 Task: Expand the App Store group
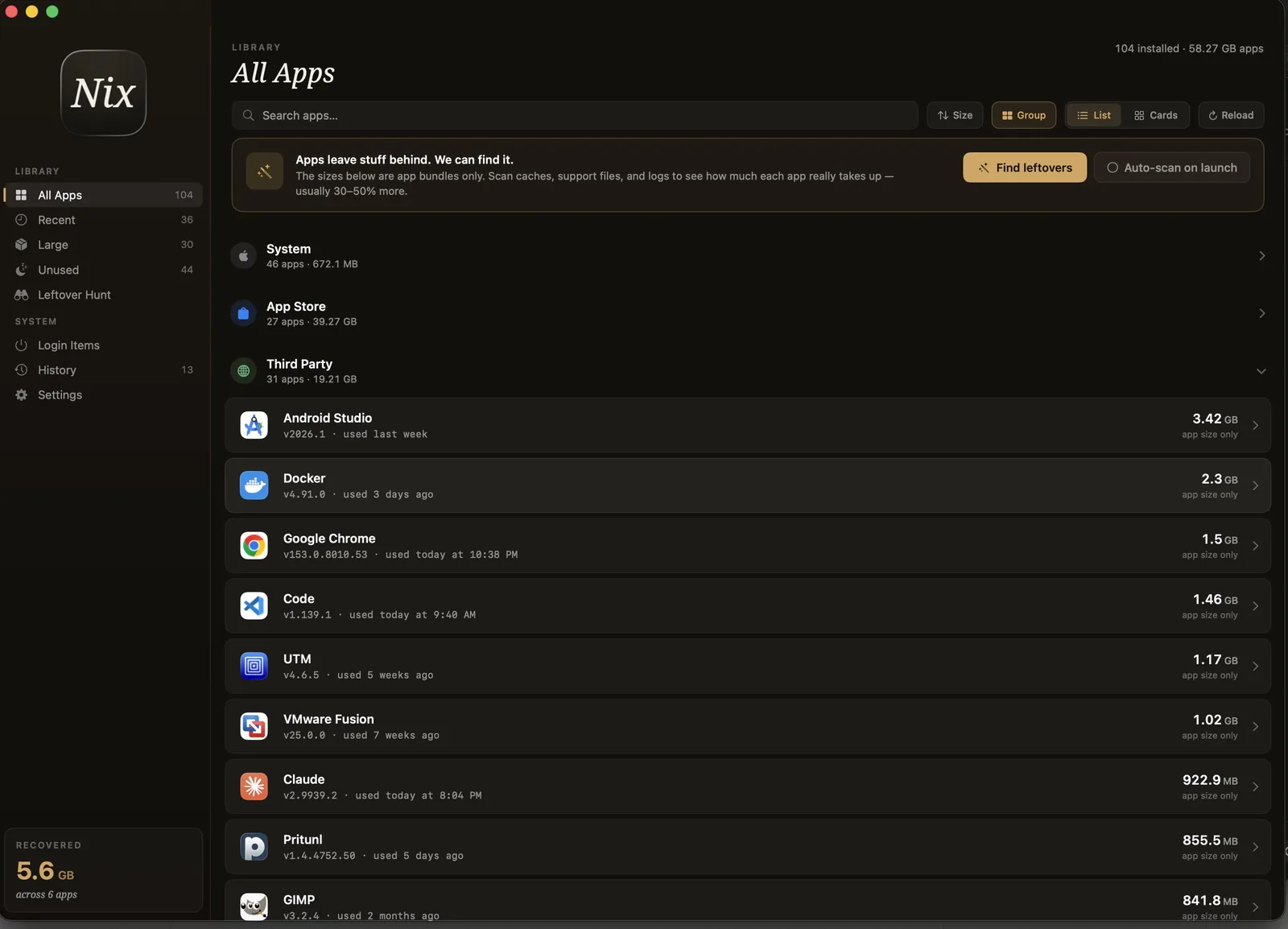748,313
